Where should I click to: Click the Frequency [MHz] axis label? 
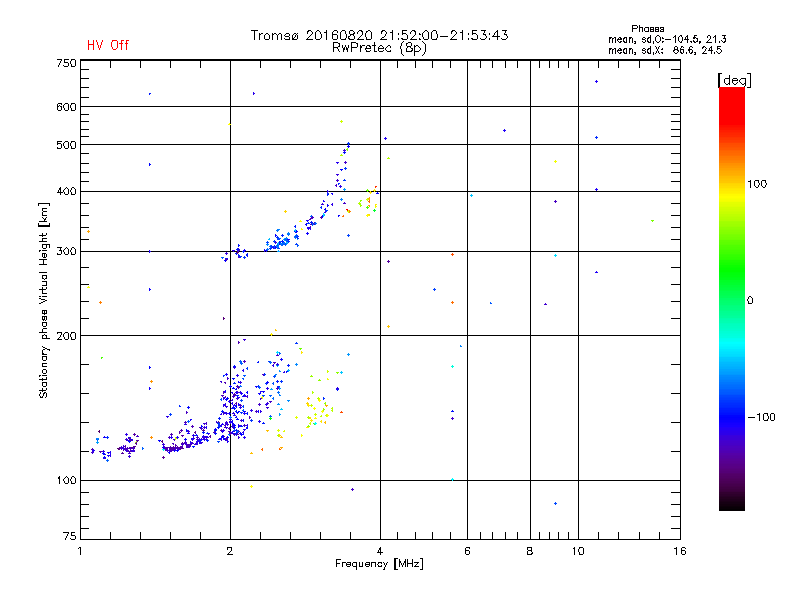[379, 564]
